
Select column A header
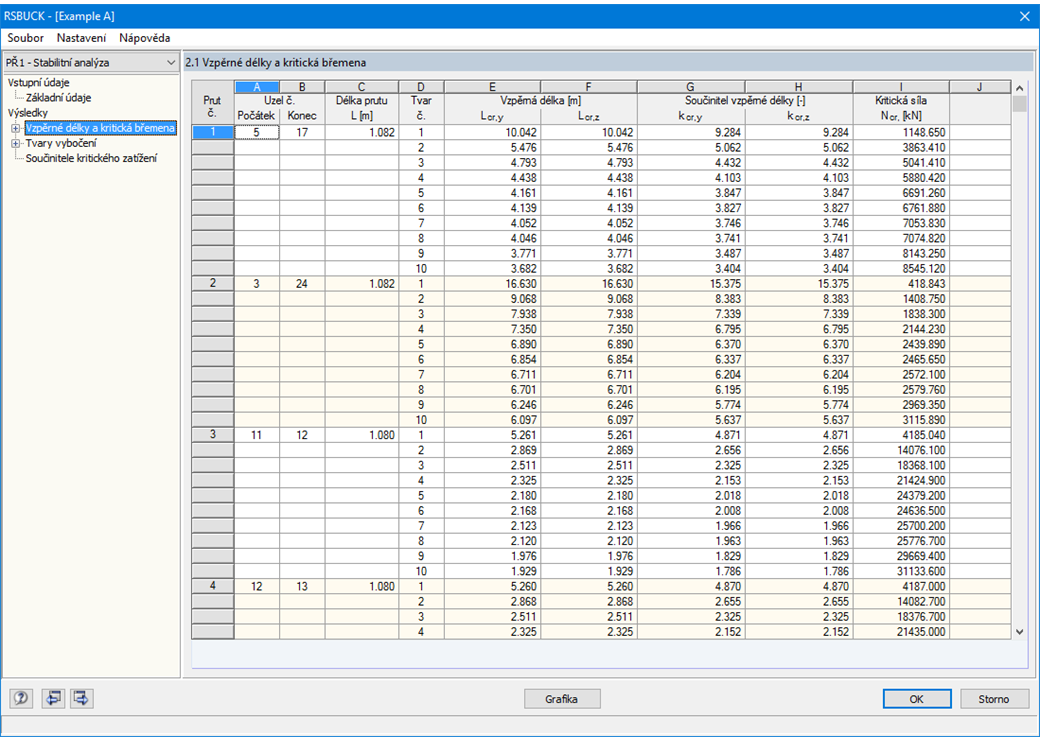257,87
